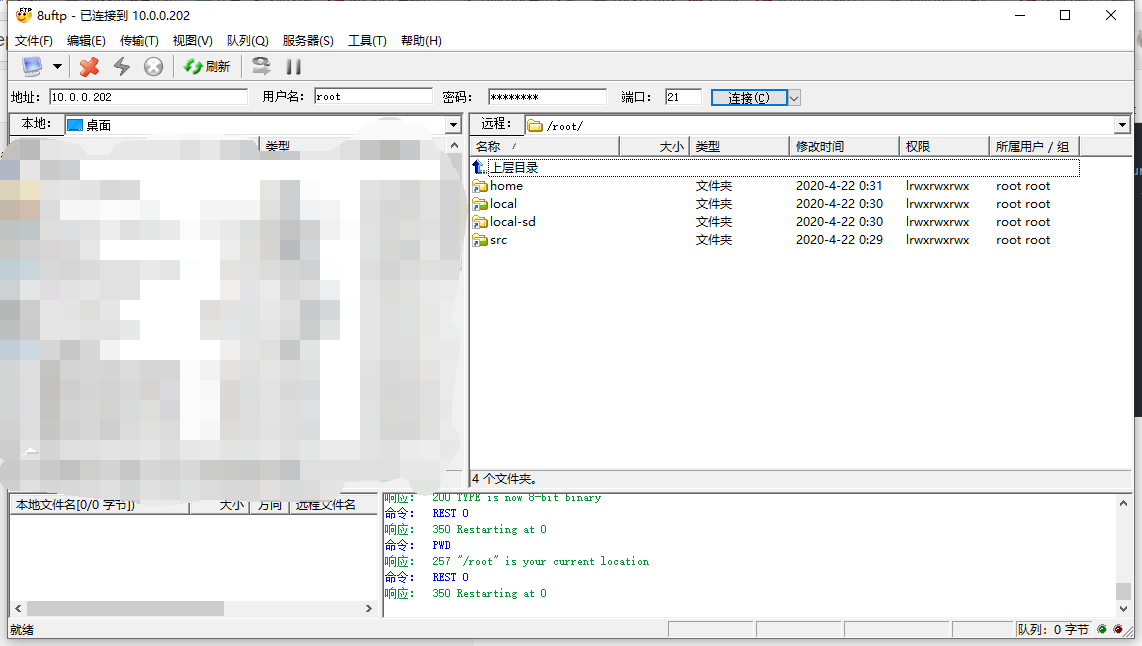
Task: Click the disconnect red X toolbar icon
Action: (x=88, y=66)
